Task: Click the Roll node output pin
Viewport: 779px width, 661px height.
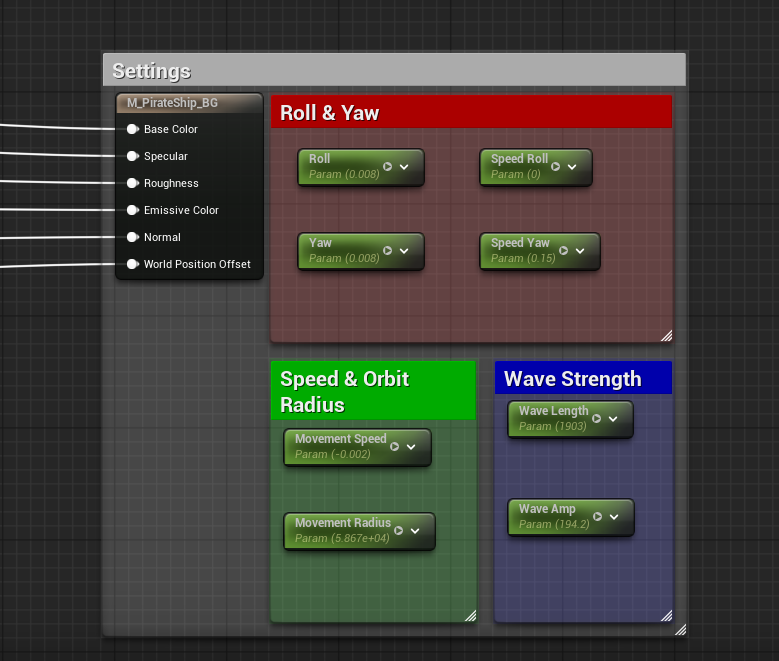Action: pos(388,167)
